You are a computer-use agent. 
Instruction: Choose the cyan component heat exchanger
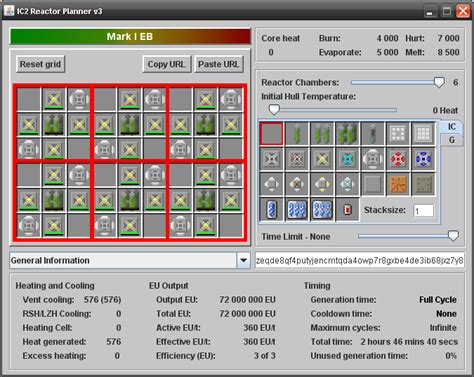[347, 184]
